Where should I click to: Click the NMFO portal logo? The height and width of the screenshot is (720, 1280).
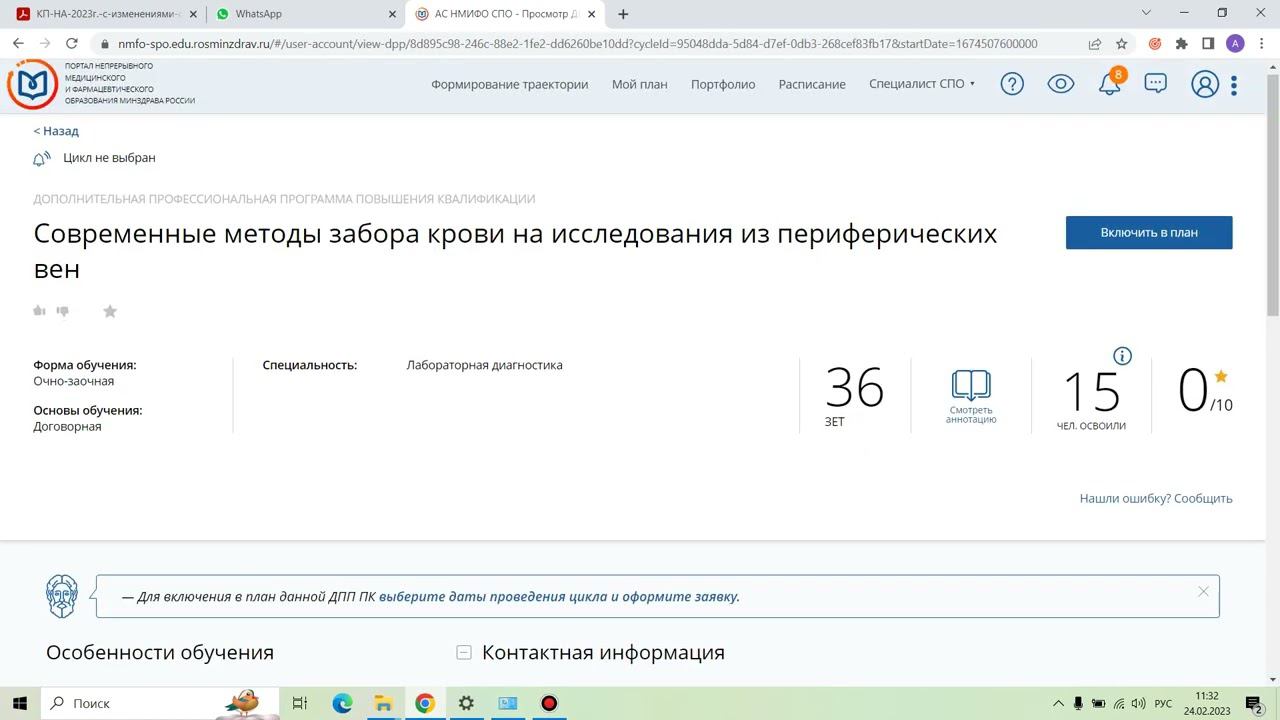[32, 84]
